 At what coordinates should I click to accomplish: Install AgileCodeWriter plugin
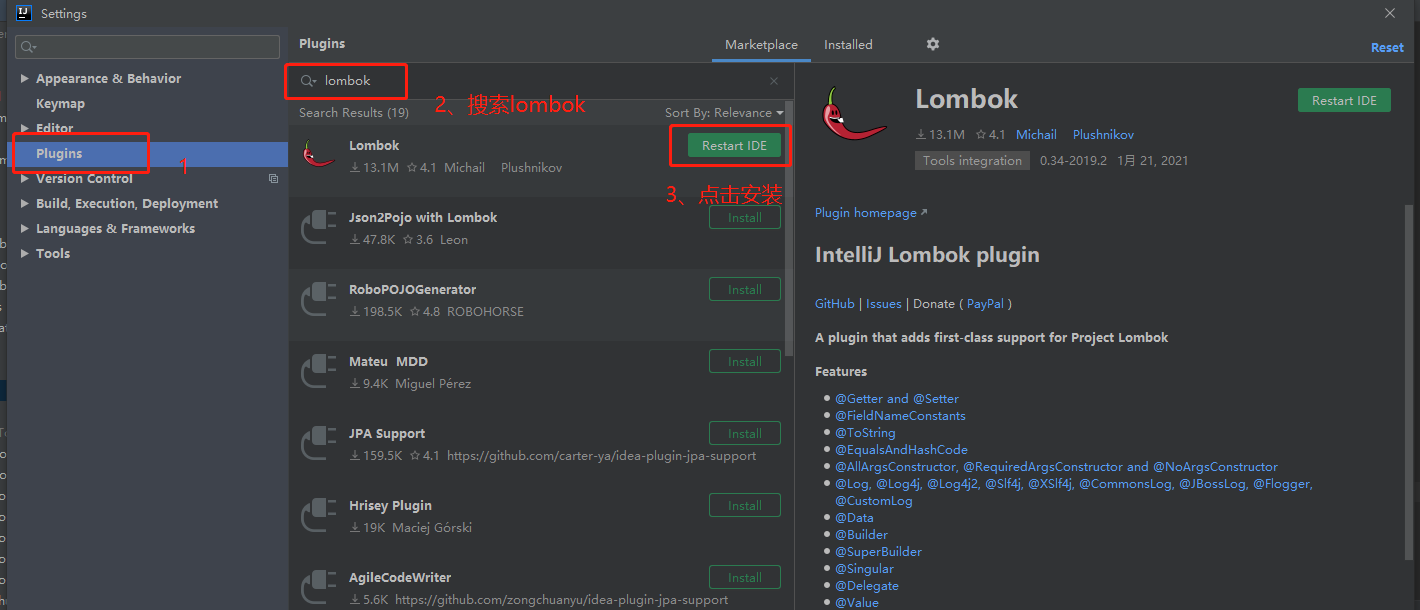(x=745, y=577)
